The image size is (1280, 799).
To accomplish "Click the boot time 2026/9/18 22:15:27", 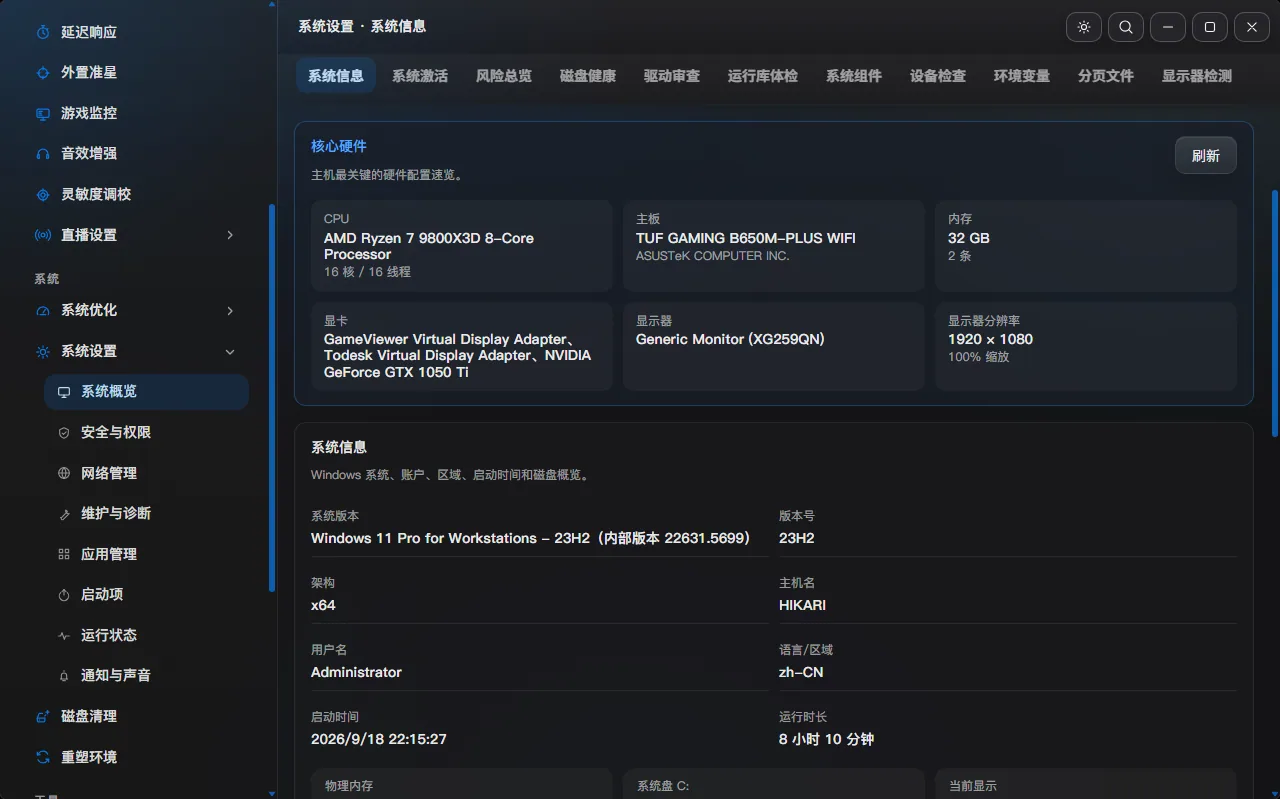I will pyautogui.click(x=379, y=739).
